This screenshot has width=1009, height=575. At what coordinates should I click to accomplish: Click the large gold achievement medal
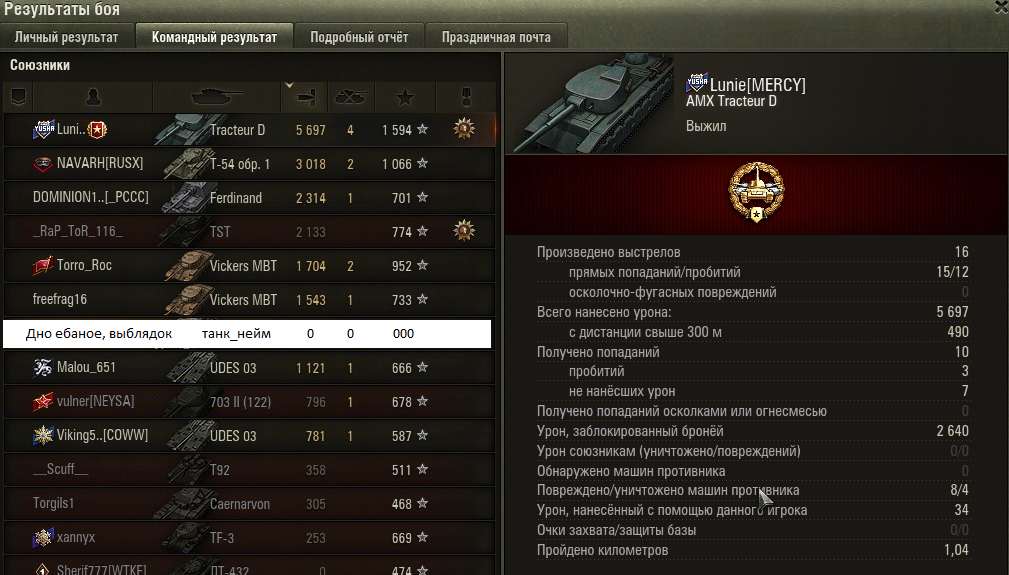click(x=756, y=192)
